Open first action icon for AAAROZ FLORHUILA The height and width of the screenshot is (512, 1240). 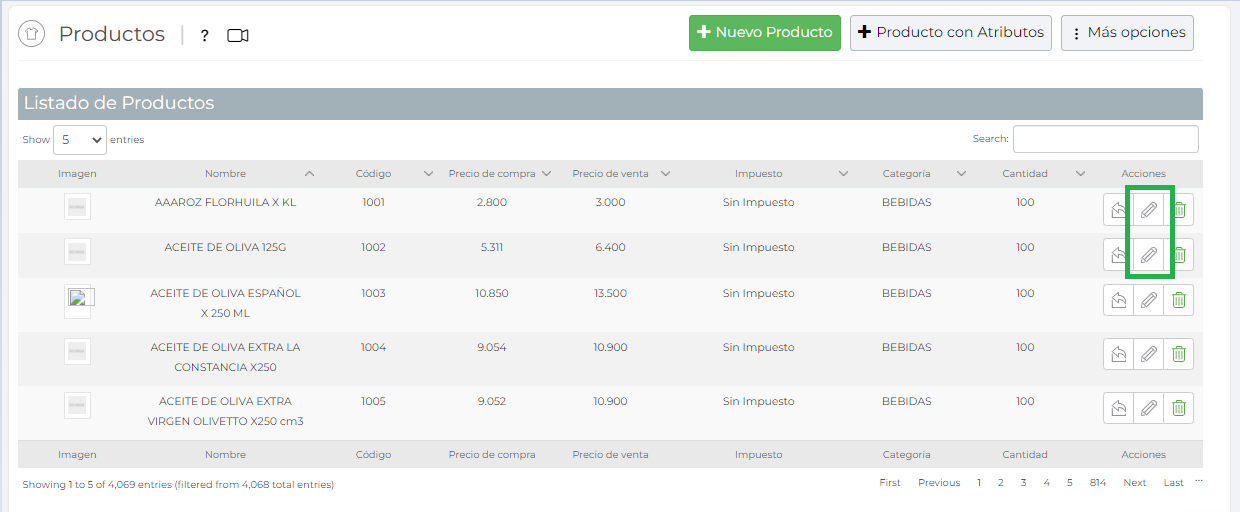(1119, 210)
